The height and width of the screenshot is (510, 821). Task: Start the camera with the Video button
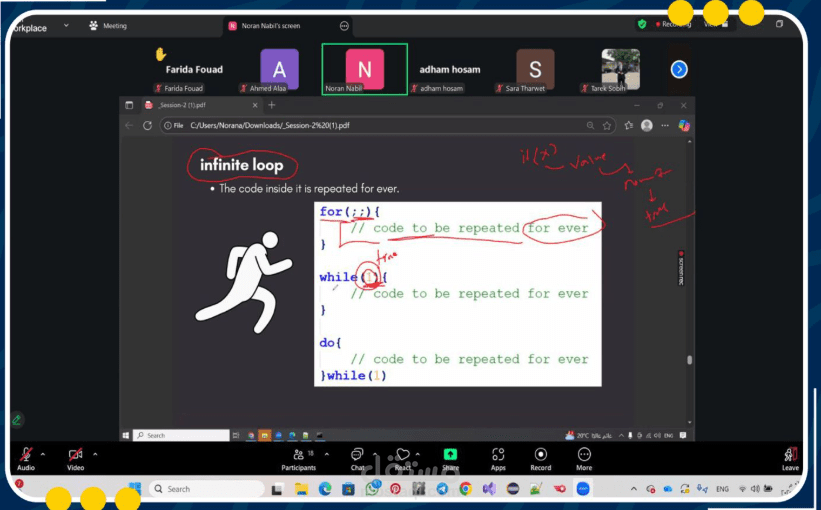(75, 459)
